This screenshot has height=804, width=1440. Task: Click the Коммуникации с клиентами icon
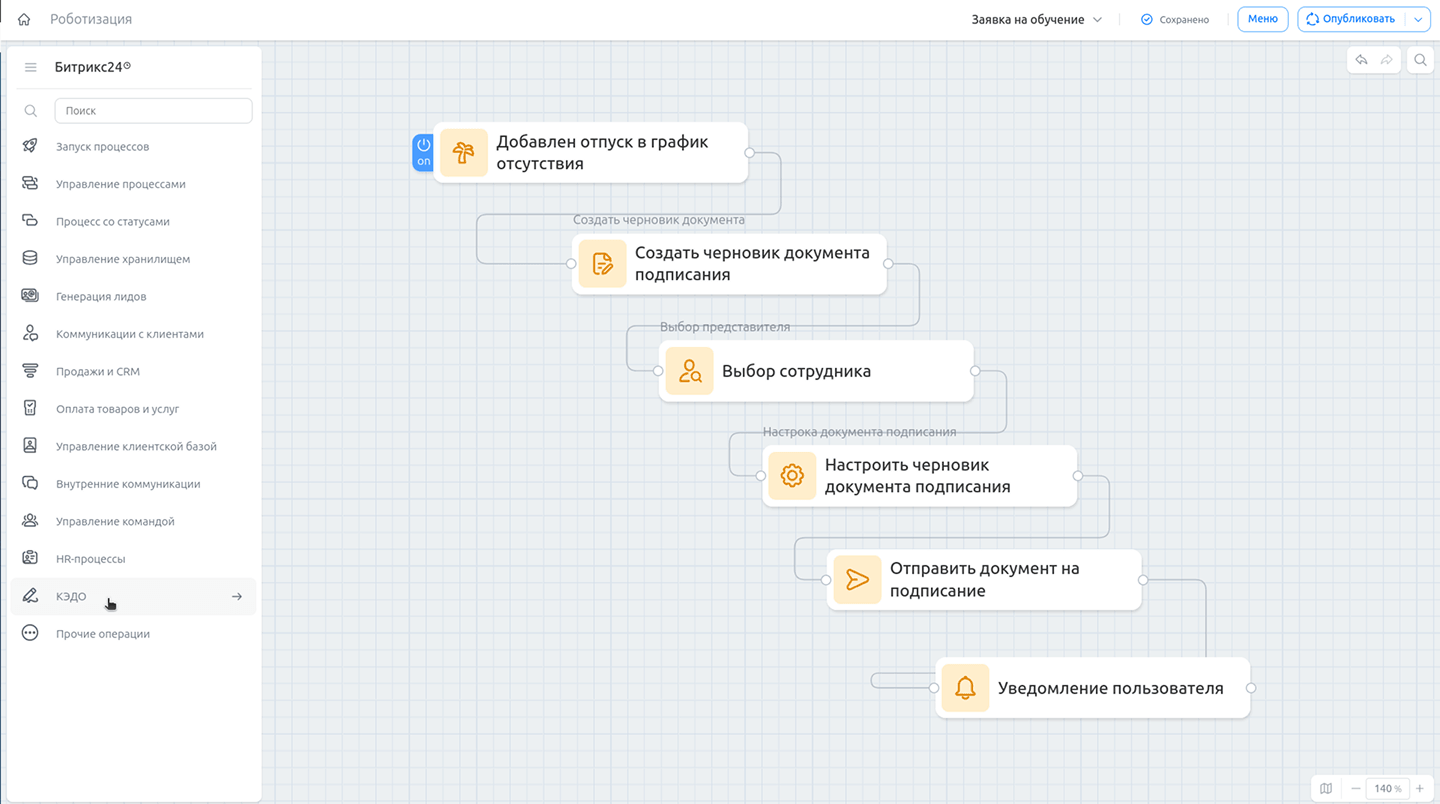pyautogui.click(x=30, y=333)
